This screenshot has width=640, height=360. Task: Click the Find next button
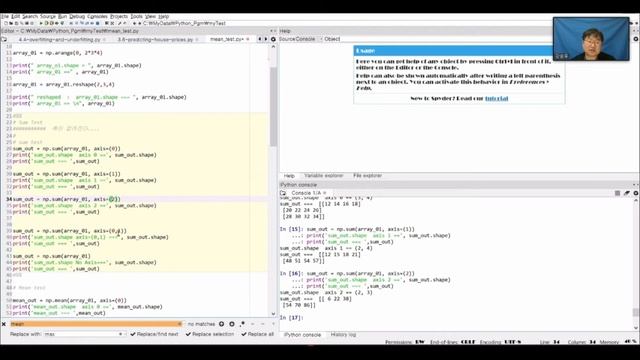pos(231,324)
